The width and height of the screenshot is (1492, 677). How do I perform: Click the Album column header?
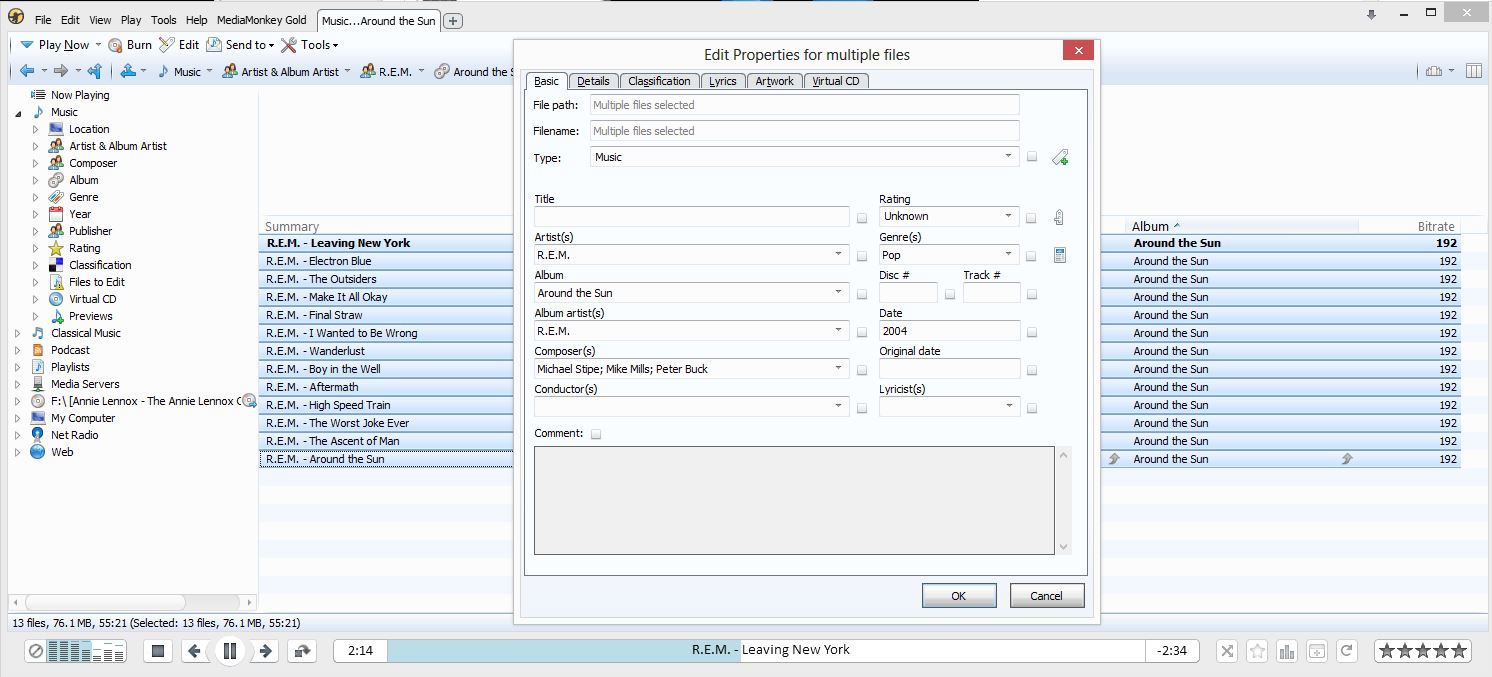click(1242, 227)
